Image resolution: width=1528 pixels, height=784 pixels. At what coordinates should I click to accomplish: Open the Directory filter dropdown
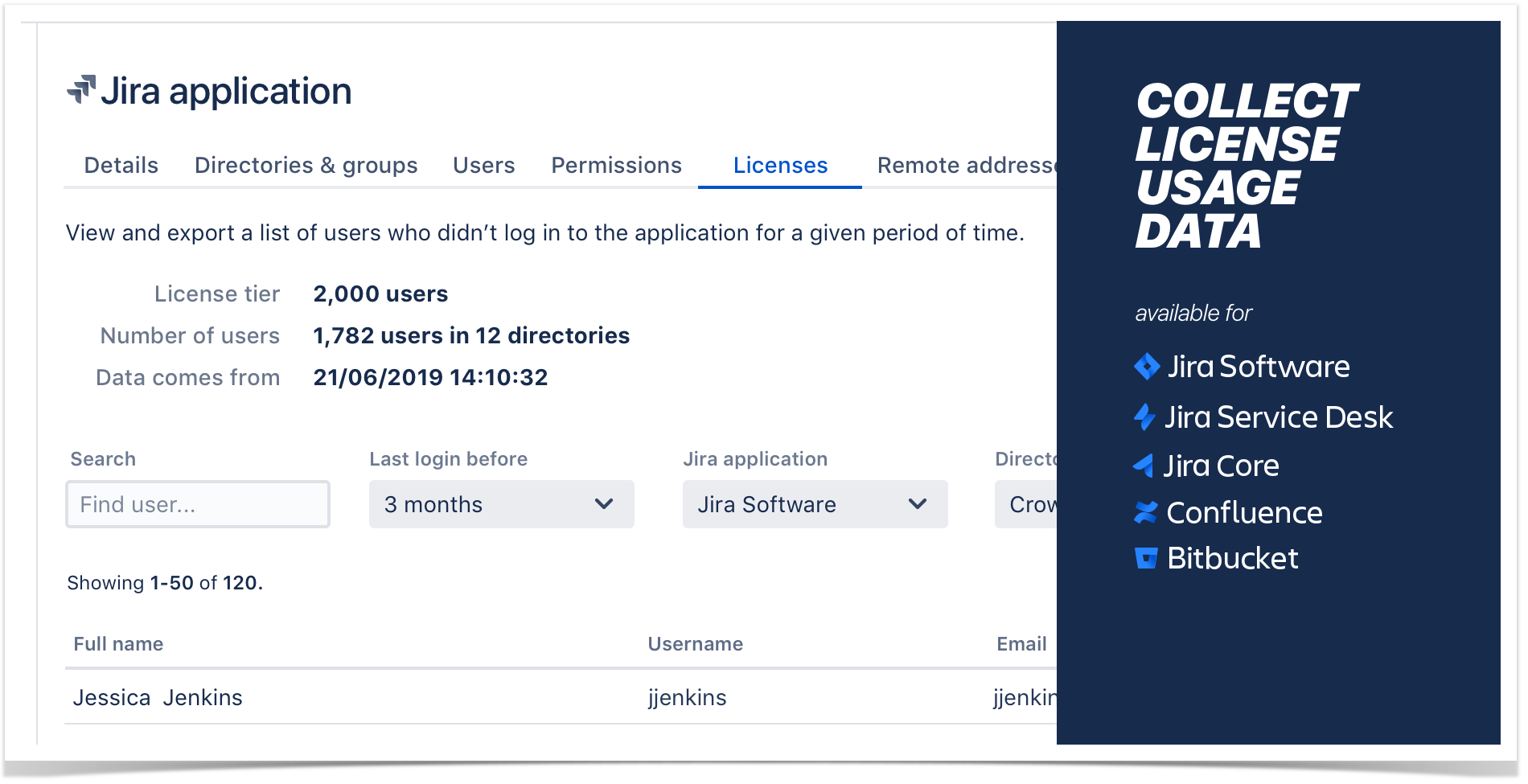[1026, 504]
